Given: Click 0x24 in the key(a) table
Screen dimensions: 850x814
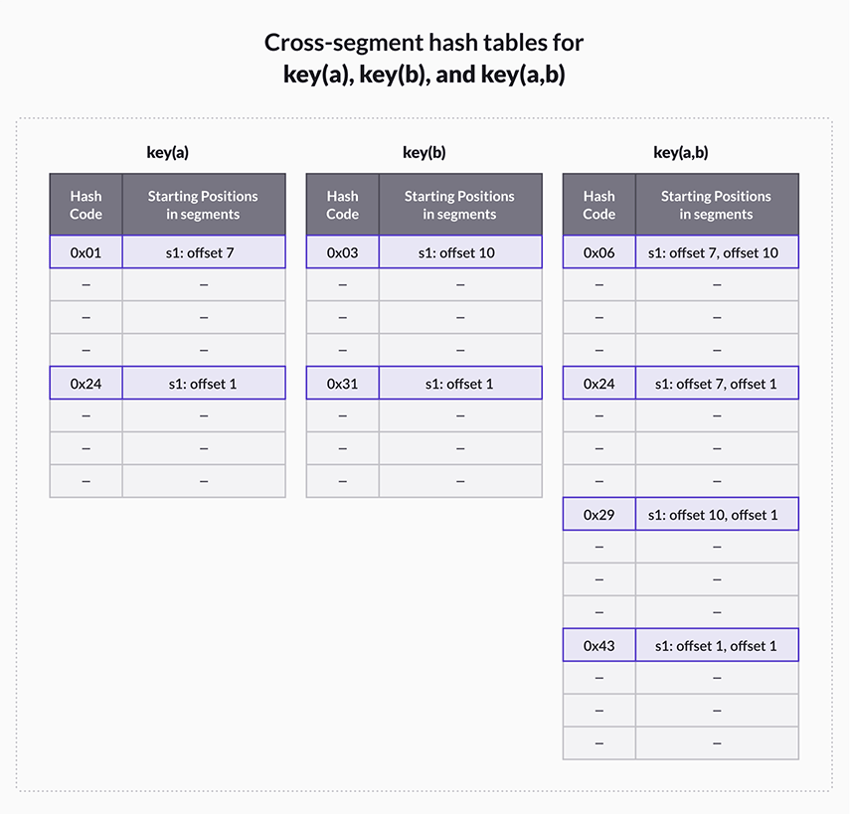Looking at the screenshot, I should click(x=86, y=384).
